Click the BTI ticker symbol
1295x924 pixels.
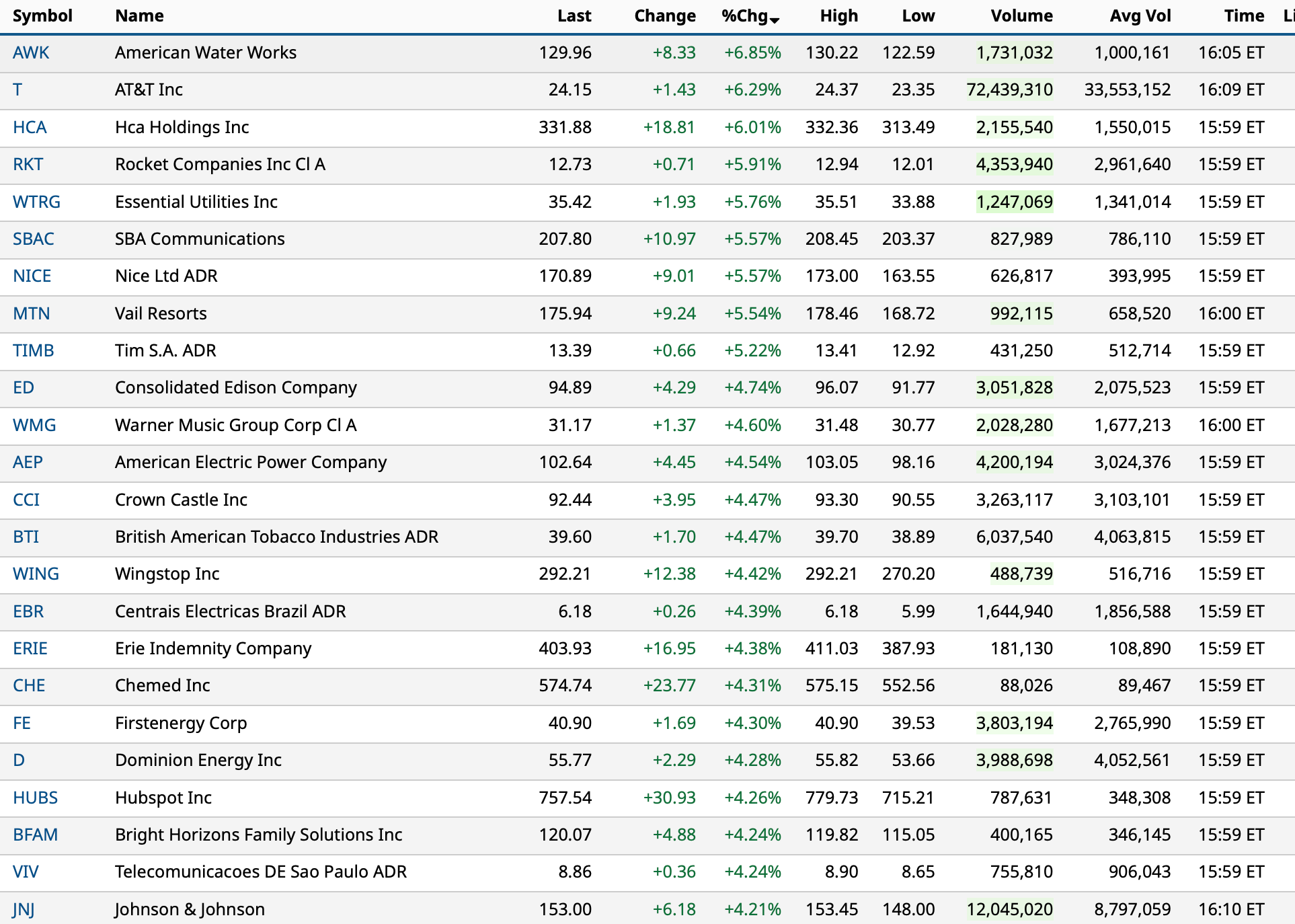(26, 537)
